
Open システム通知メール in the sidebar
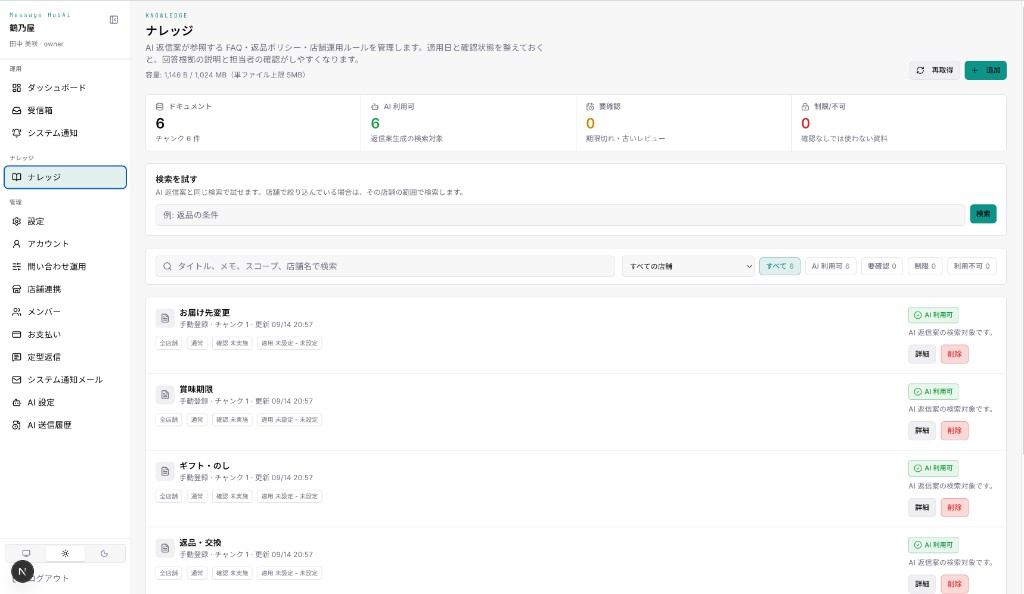pos(65,379)
